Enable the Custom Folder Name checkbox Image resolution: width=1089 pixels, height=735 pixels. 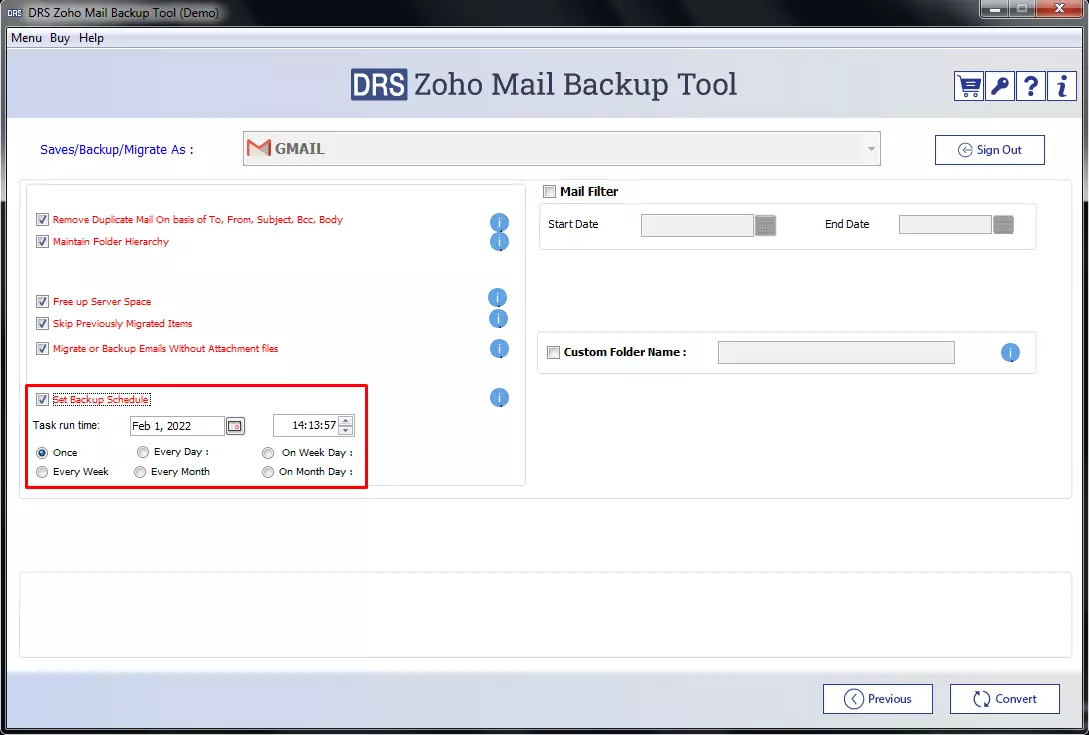pyautogui.click(x=554, y=352)
